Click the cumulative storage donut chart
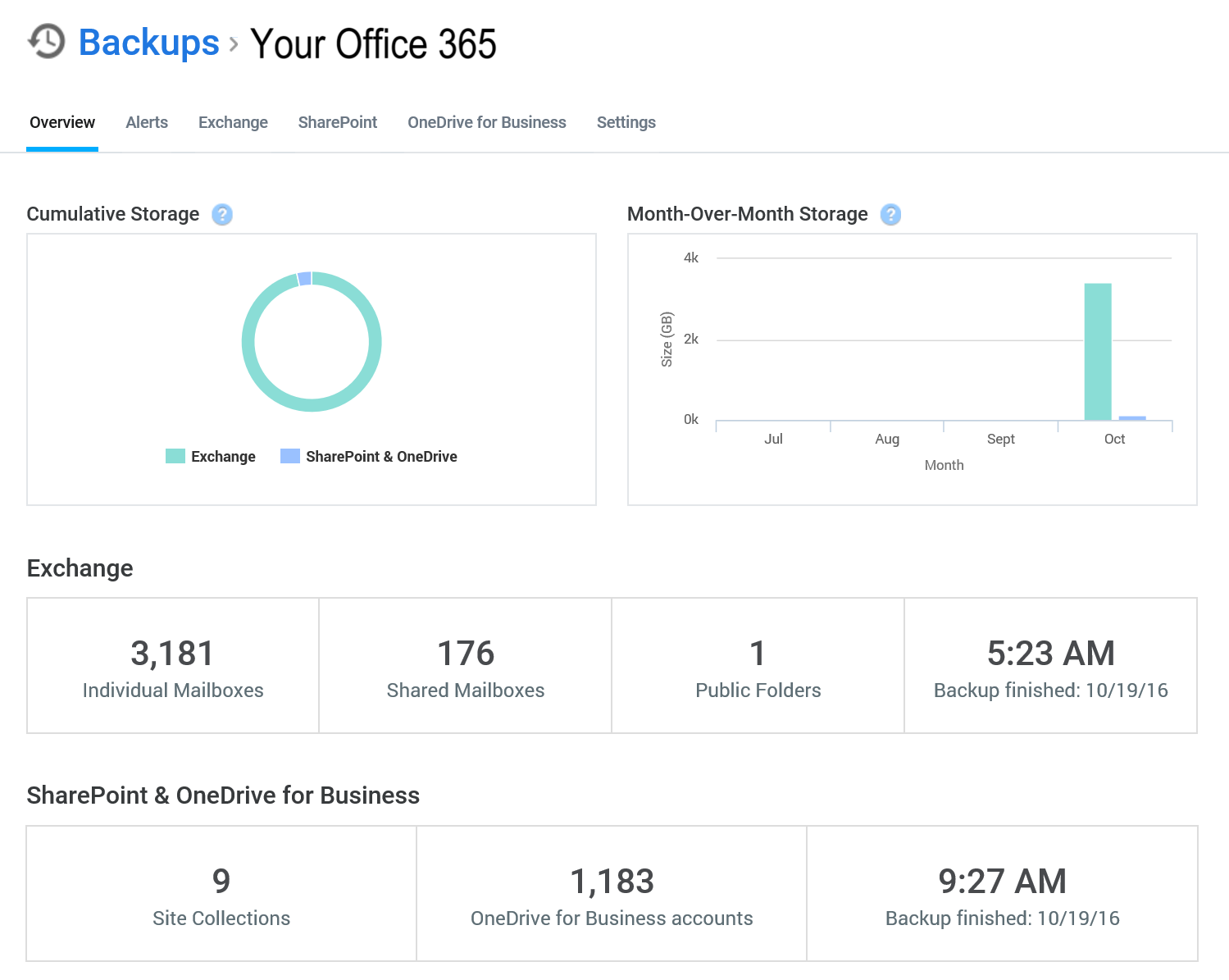 [312, 341]
